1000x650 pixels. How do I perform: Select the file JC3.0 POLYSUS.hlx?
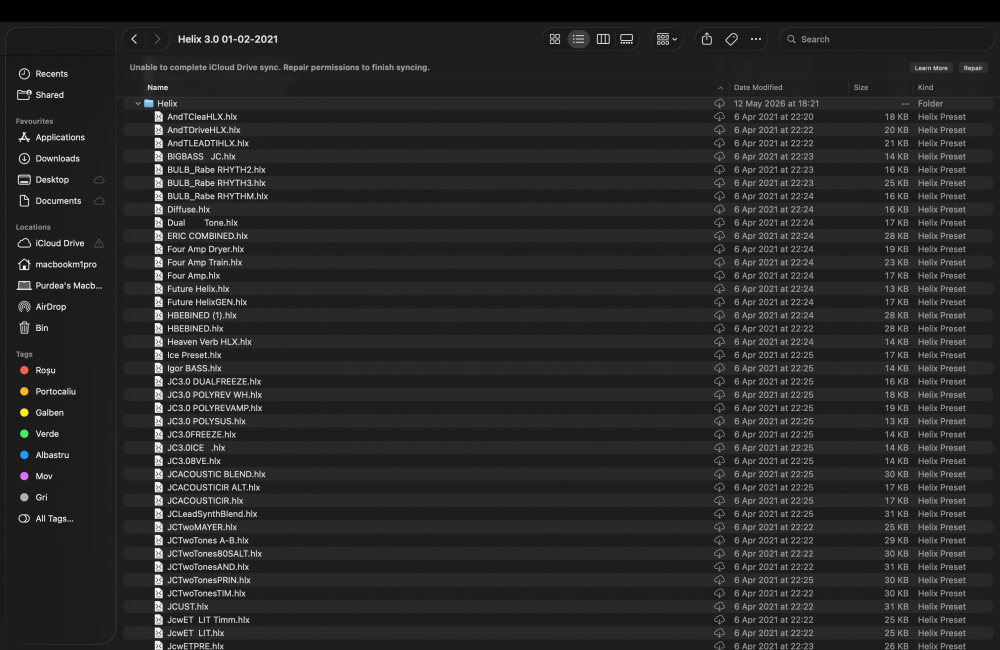[558, 421]
